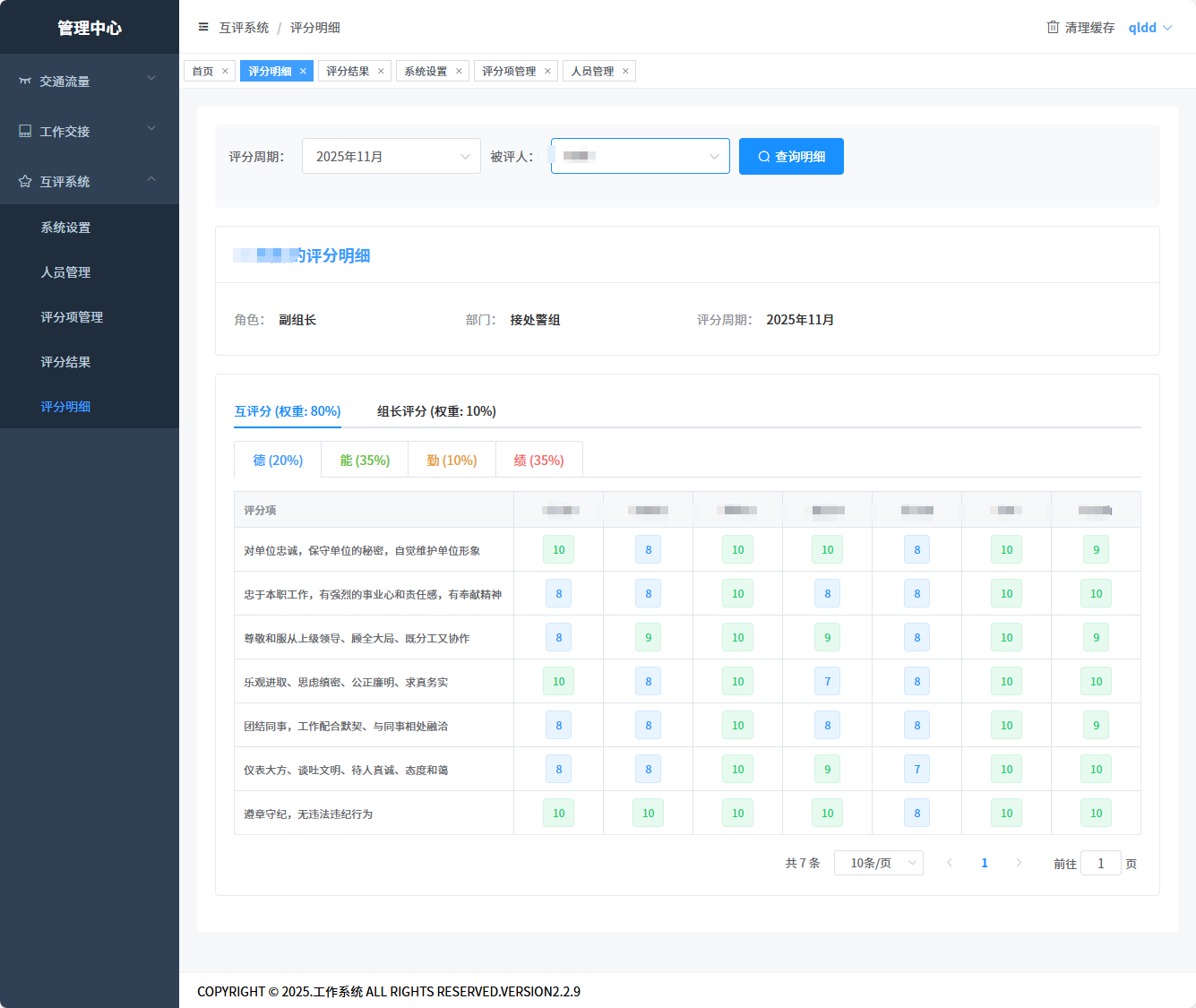Close the 评分结果 tab
Screen dimensions: 1196x1008
(381, 71)
